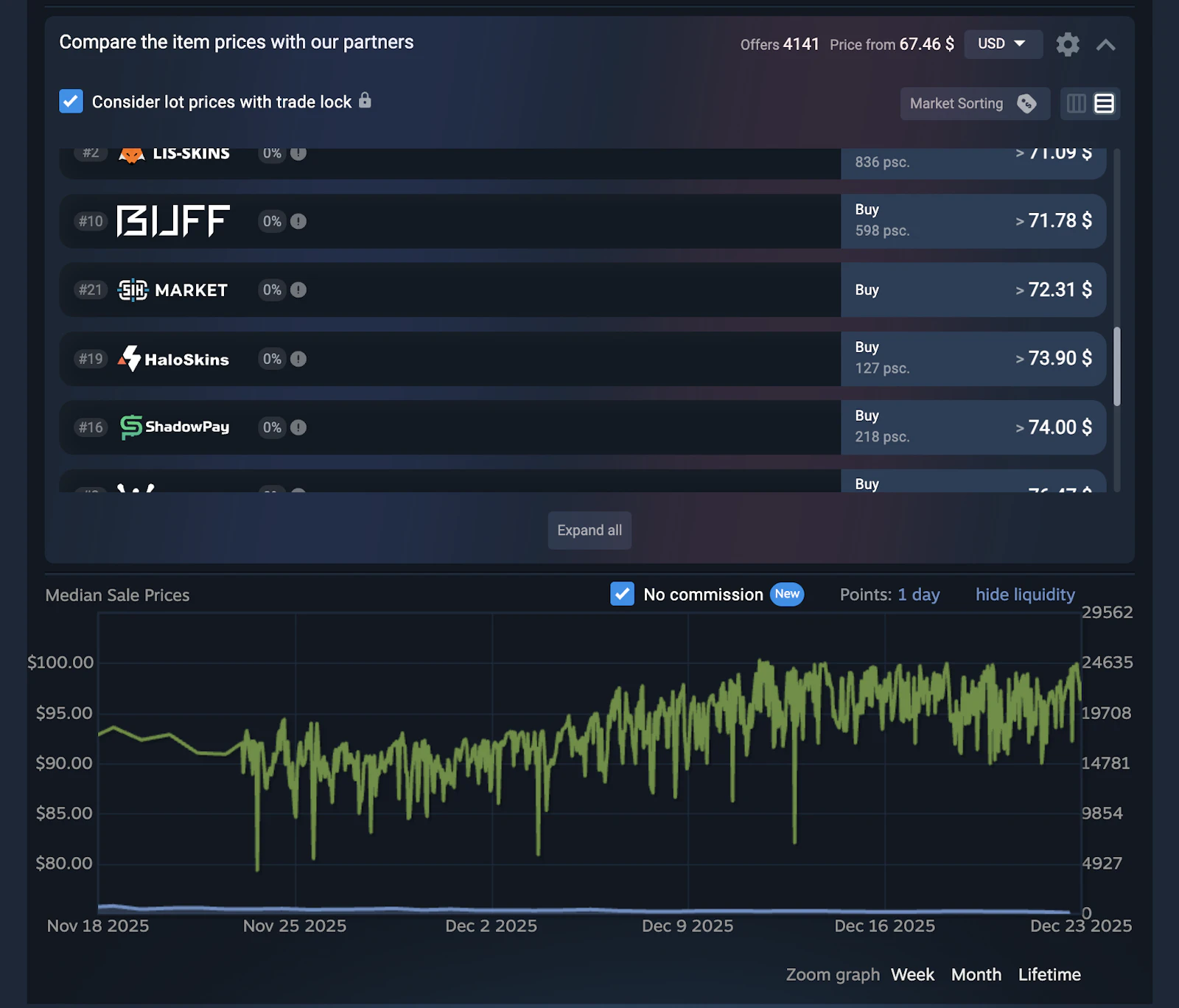Click the 0% commission label in ShadowPay row
The width and height of the screenshot is (1179, 1008).
(272, 427)
